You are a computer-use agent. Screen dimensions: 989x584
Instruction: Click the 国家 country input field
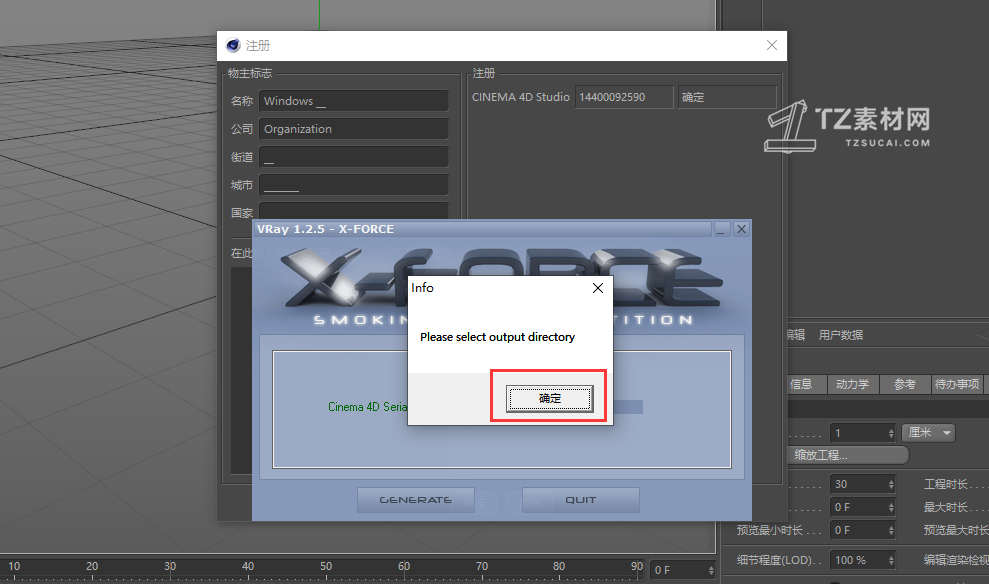(x=353, y=211)
